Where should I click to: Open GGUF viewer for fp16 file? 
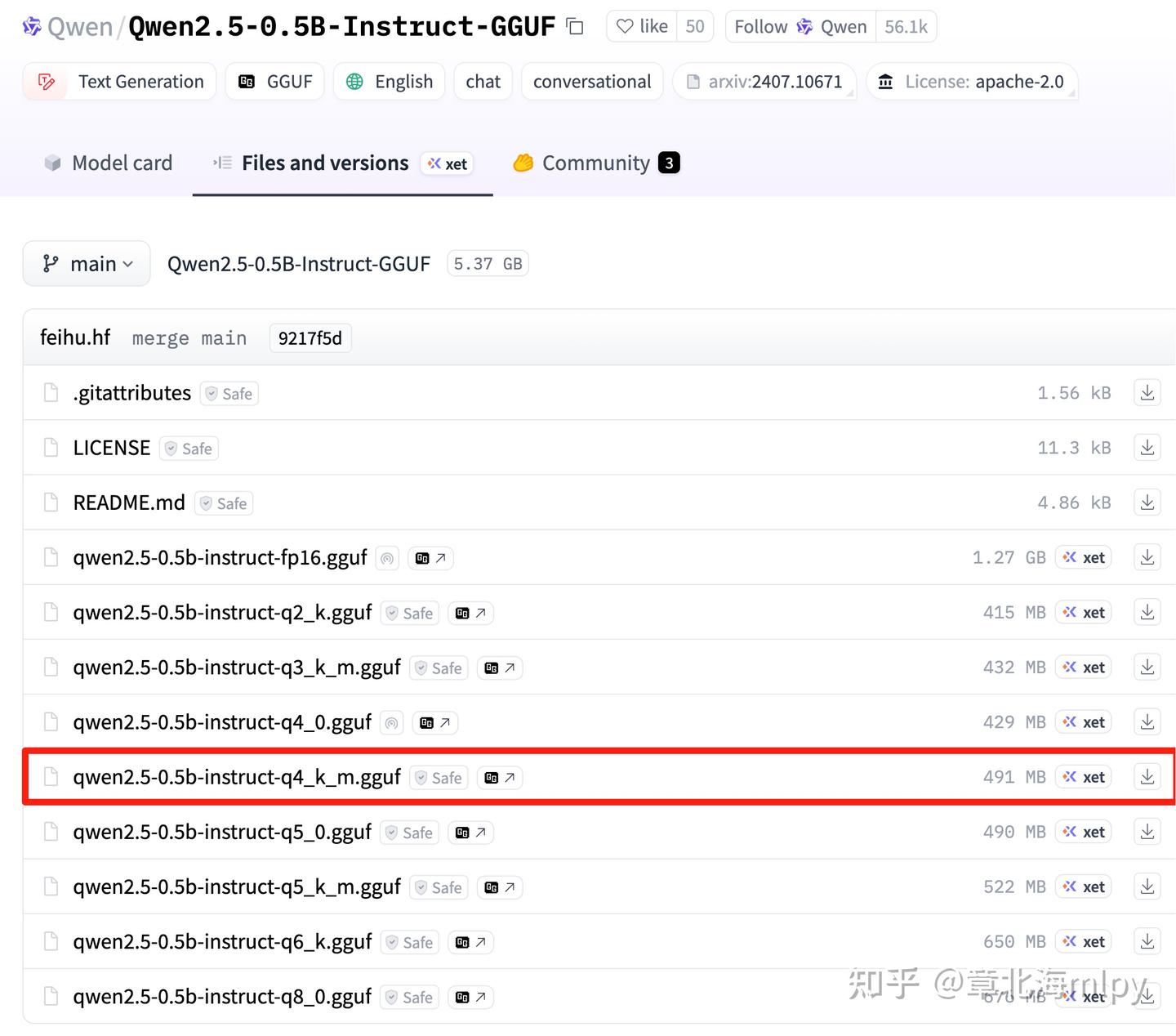click(430, 558)
